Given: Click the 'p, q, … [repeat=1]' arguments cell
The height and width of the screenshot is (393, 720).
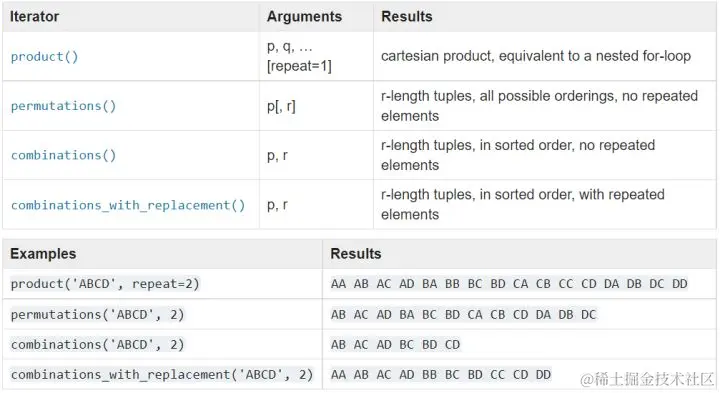Looking at the screenshot, I should point(299,56).
